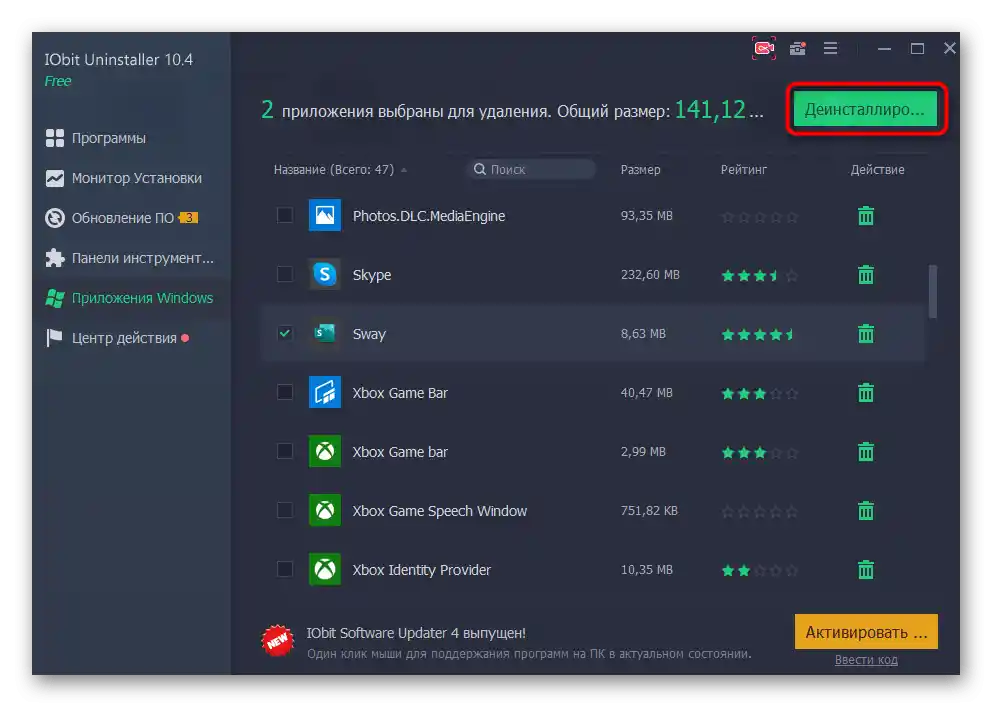Uninstall Sway using its trash icon

(x=865, y=333)
